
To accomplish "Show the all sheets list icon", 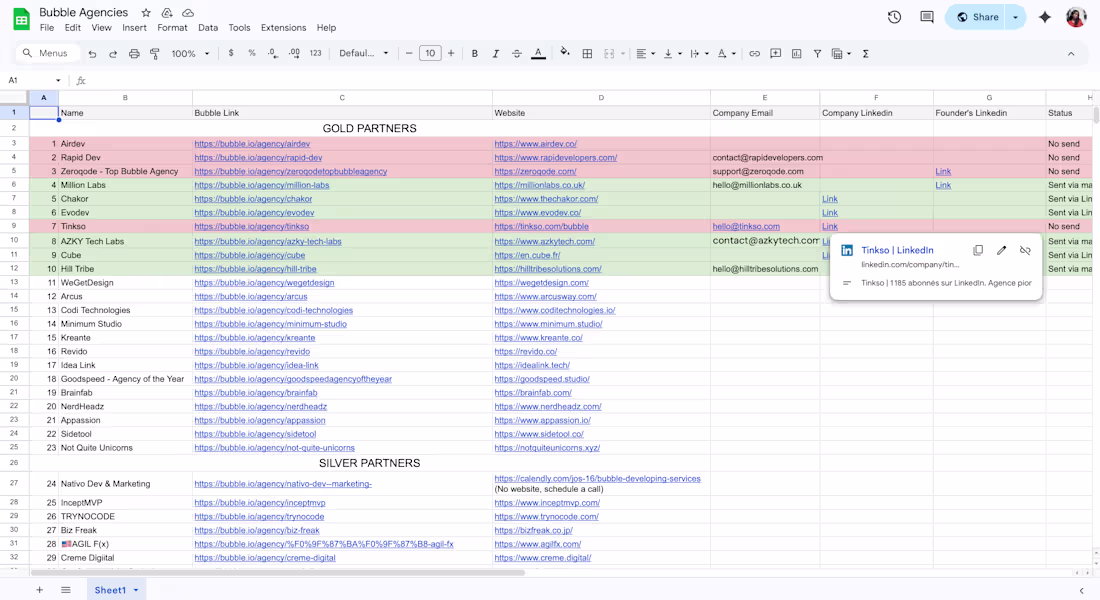I will point(65,590).
